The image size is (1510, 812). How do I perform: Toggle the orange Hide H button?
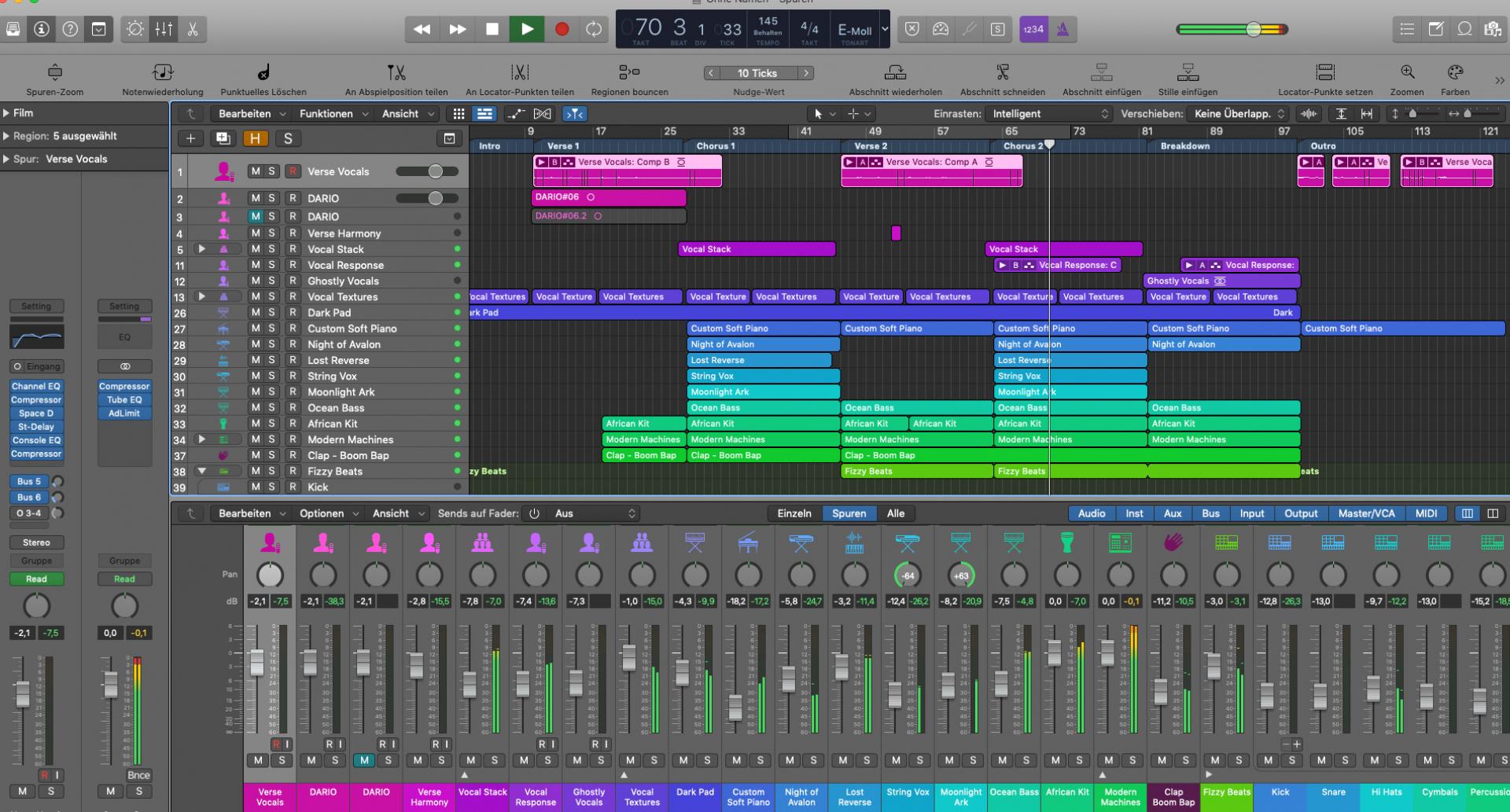[255, 138]
